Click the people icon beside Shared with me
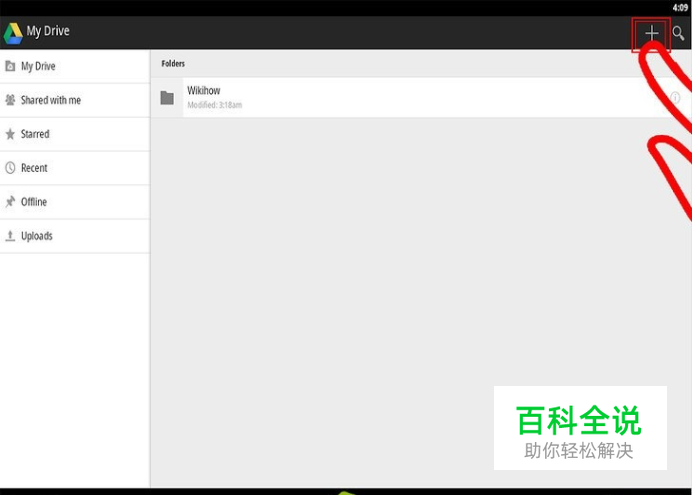The width and height of the screenshot is (692, 495). [10, 100]
